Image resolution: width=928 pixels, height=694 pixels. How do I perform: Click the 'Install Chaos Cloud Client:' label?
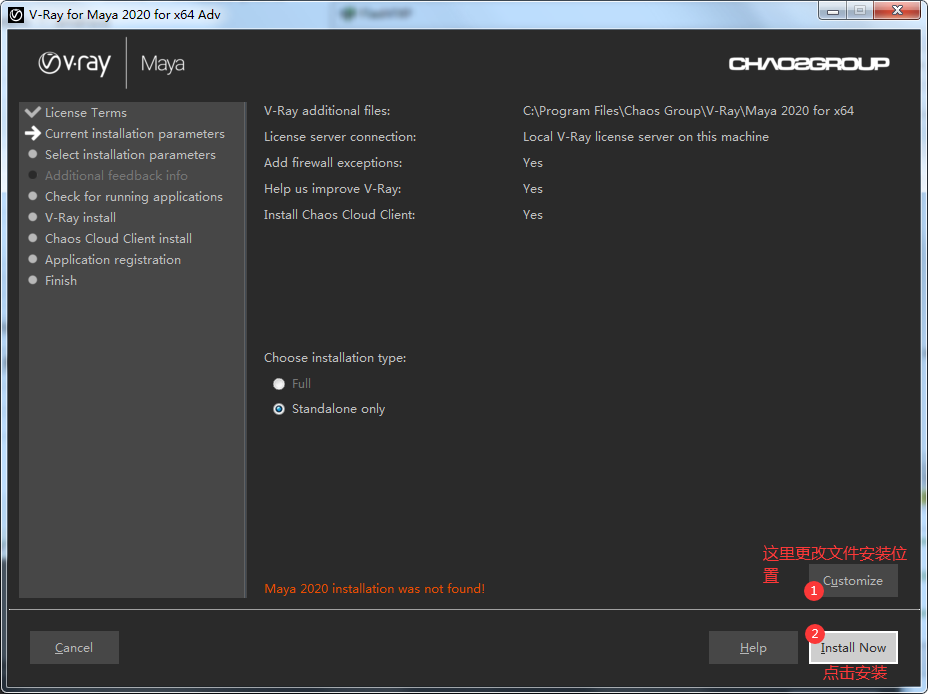point(340,215)
